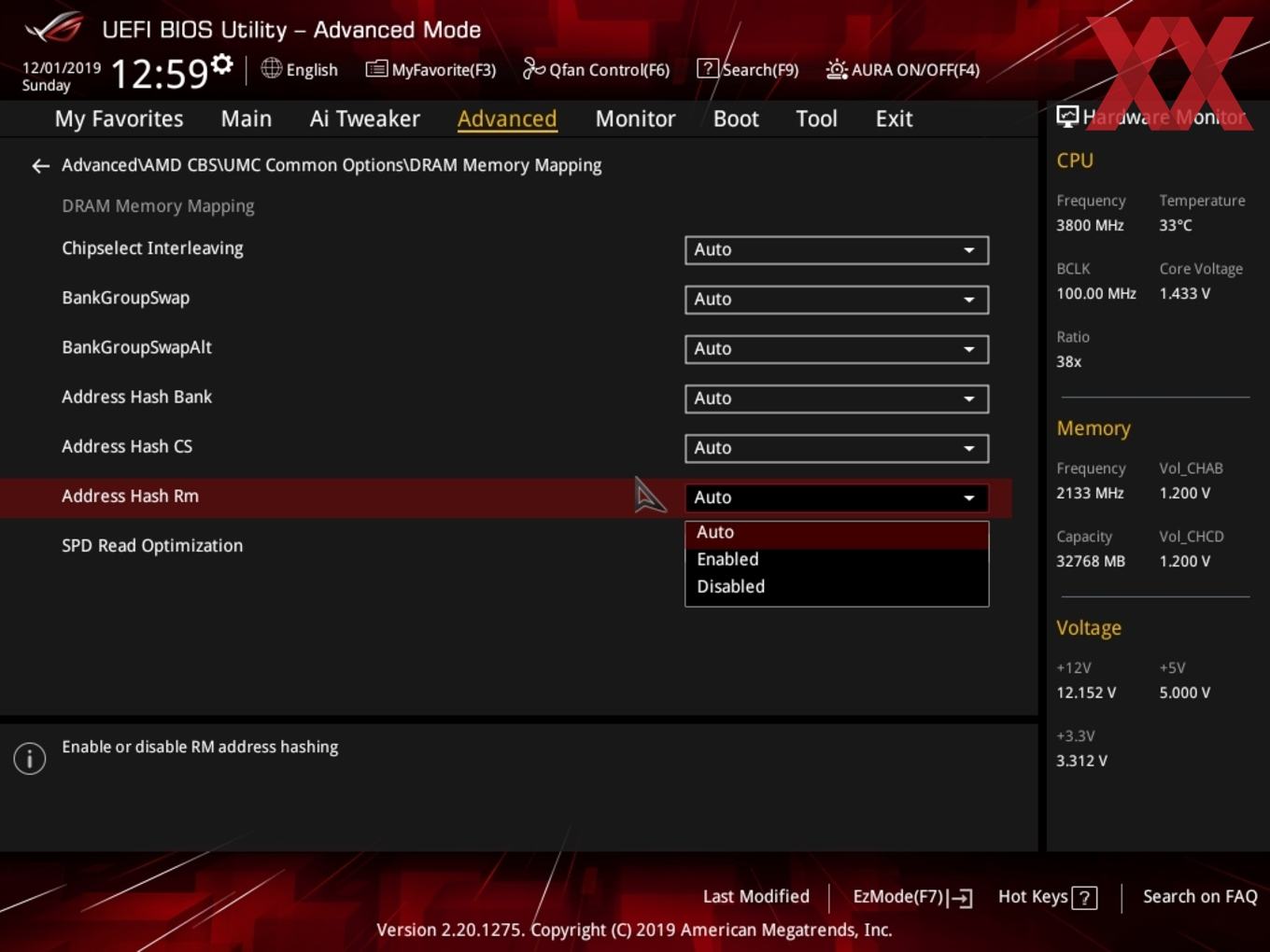Image resolution: width=1270 pixels, height=952 pixels.
Task: Open the BankGroupSwap dropdown
Action: [x=837, y=300]
